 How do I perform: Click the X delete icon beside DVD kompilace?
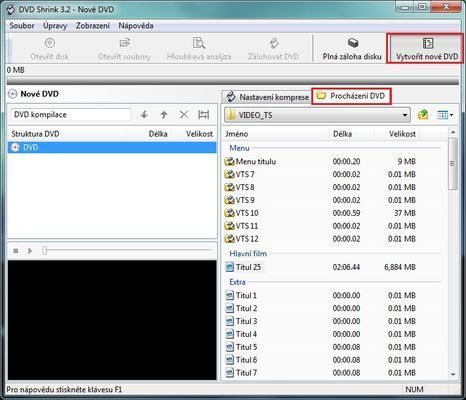tap(184, 115)
